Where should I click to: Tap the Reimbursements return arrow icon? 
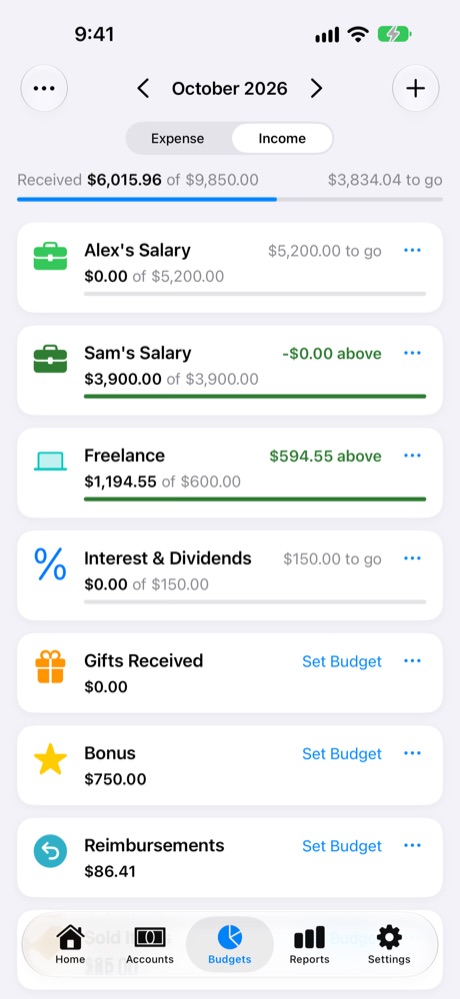click(50, 851)
